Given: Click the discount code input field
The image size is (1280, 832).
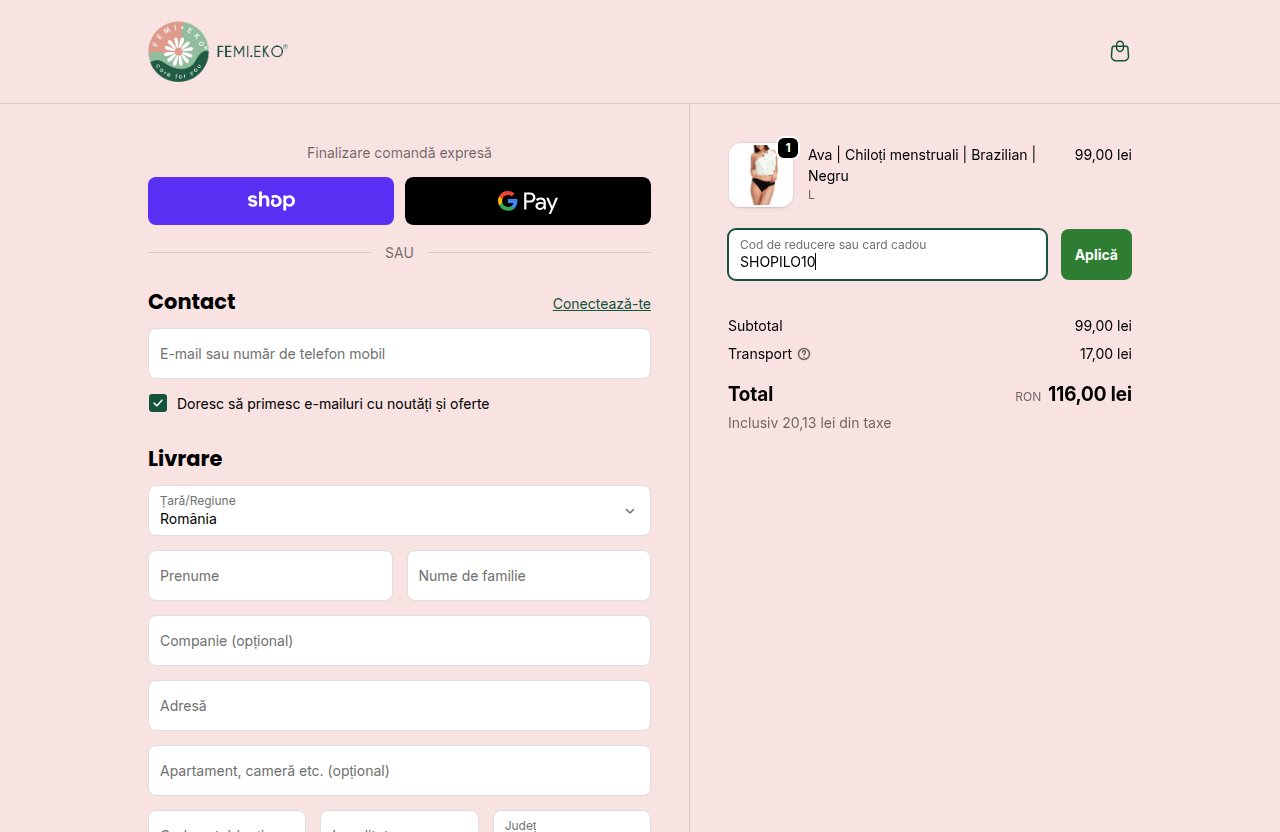Looking at the screenshot, I should (x=887, y=255).
